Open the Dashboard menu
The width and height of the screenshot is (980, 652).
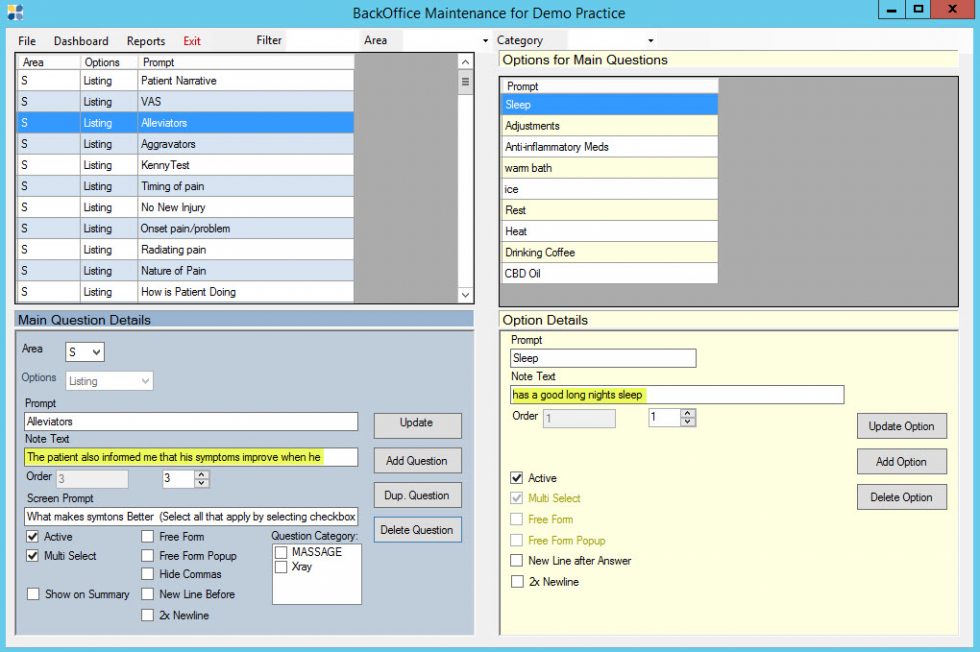pos(81,41)
